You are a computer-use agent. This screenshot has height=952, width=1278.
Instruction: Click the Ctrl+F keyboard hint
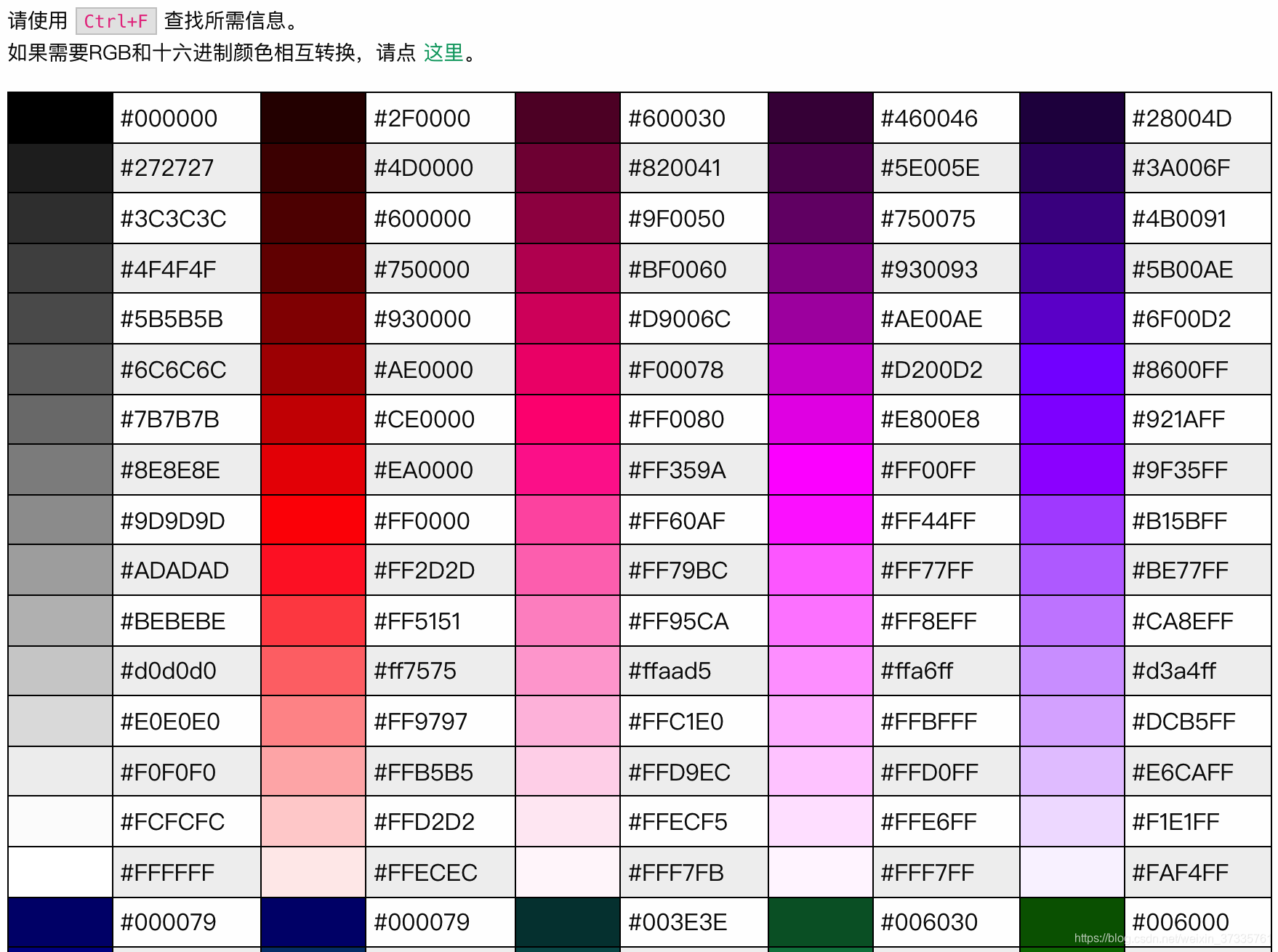point(116,21)
